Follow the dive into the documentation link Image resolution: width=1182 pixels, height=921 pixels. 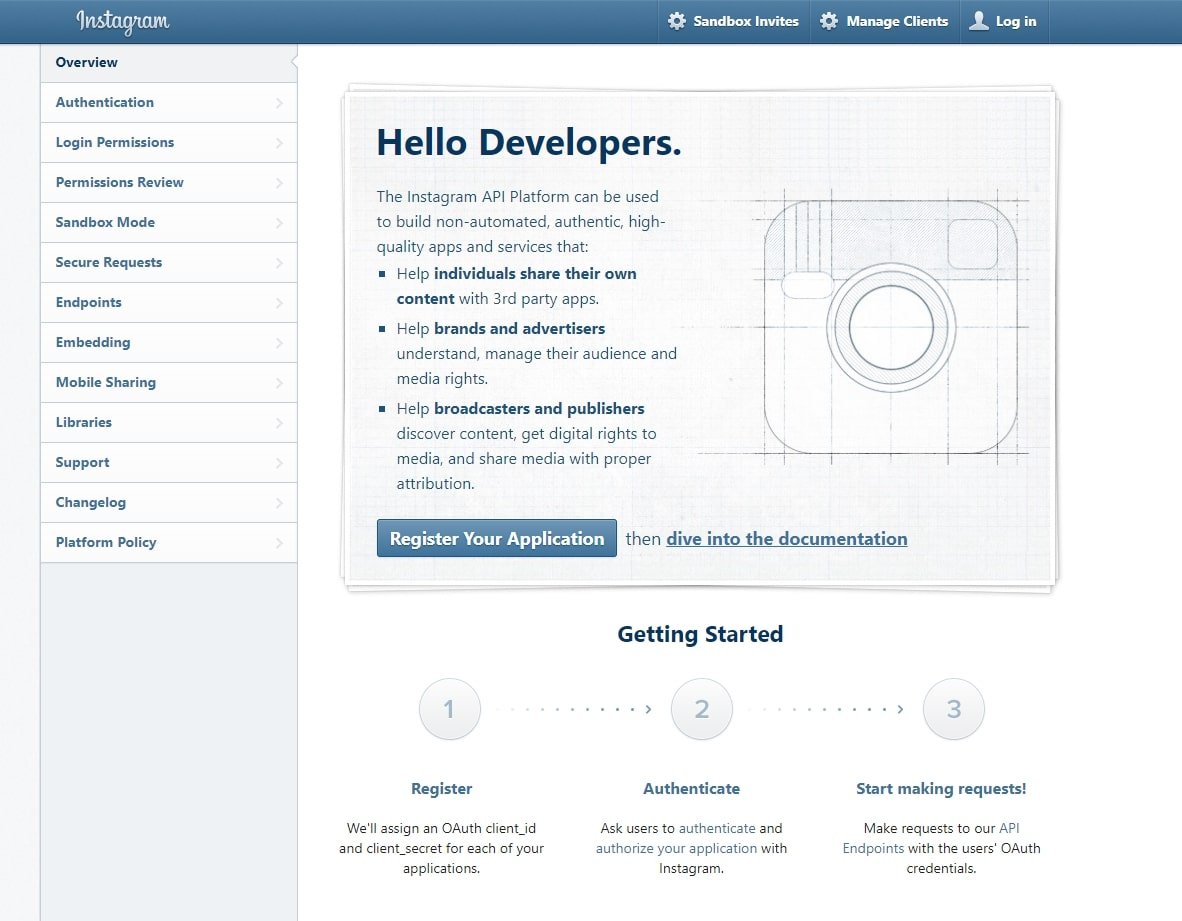coord(786,539)
